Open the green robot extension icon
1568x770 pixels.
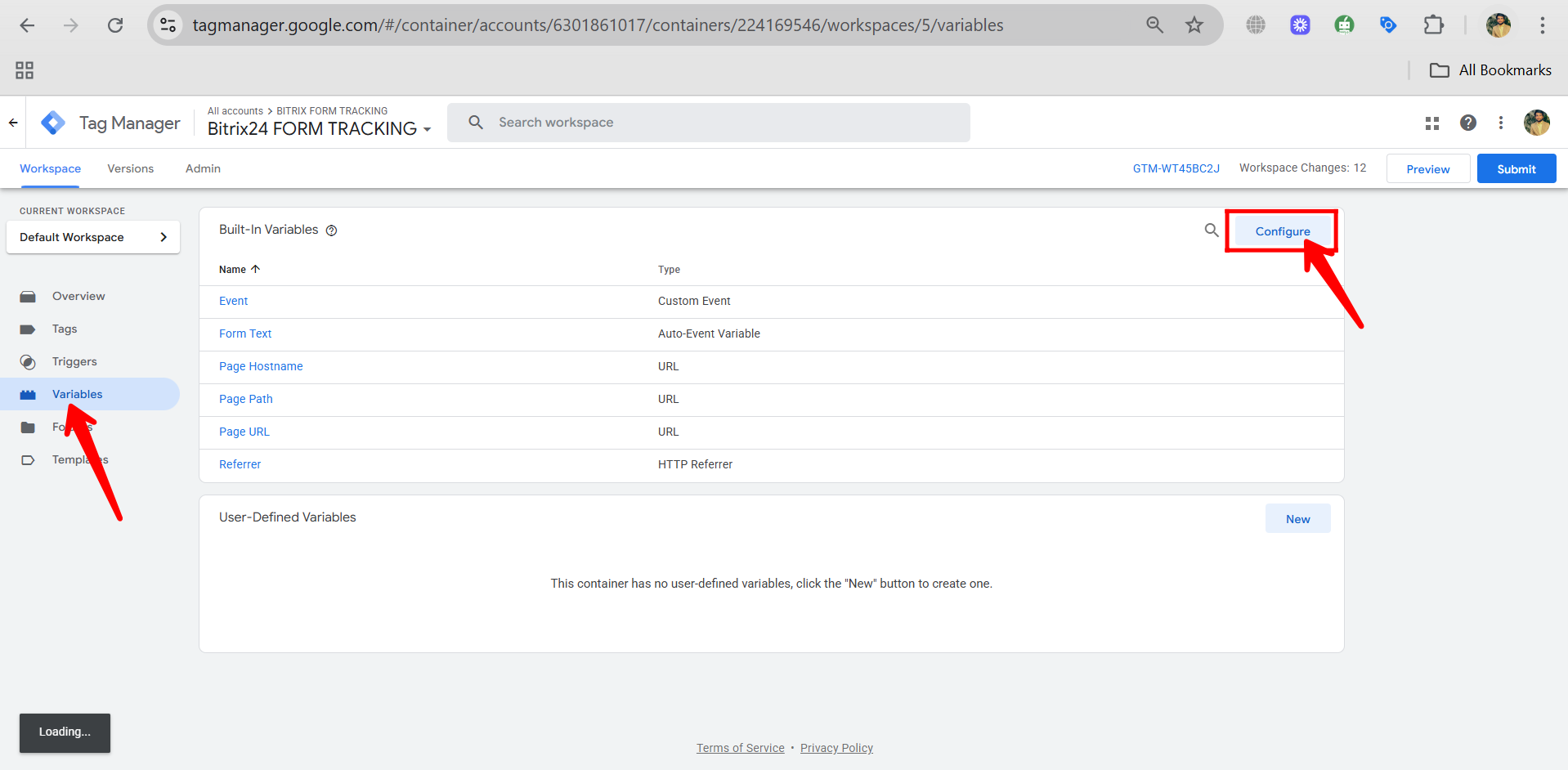[x=1344, y=25]
